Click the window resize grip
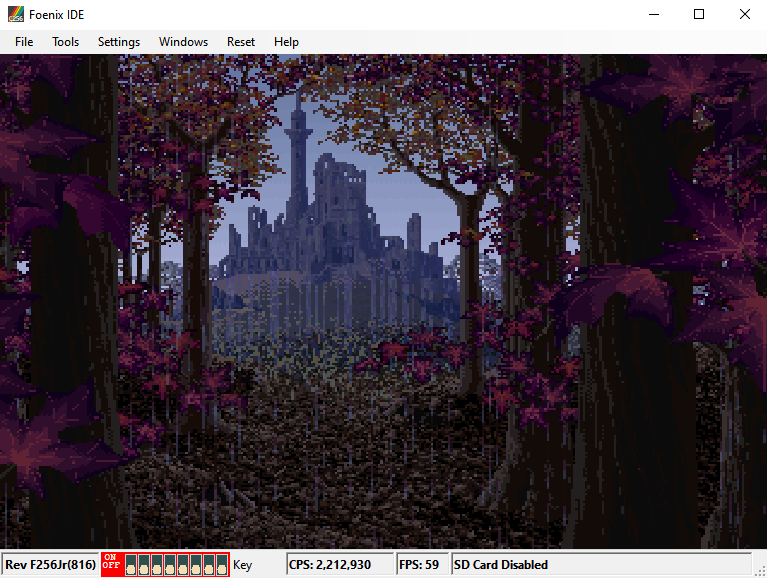Image resolution: width=767 pixels, height=578 pixels. coord(760,571)
